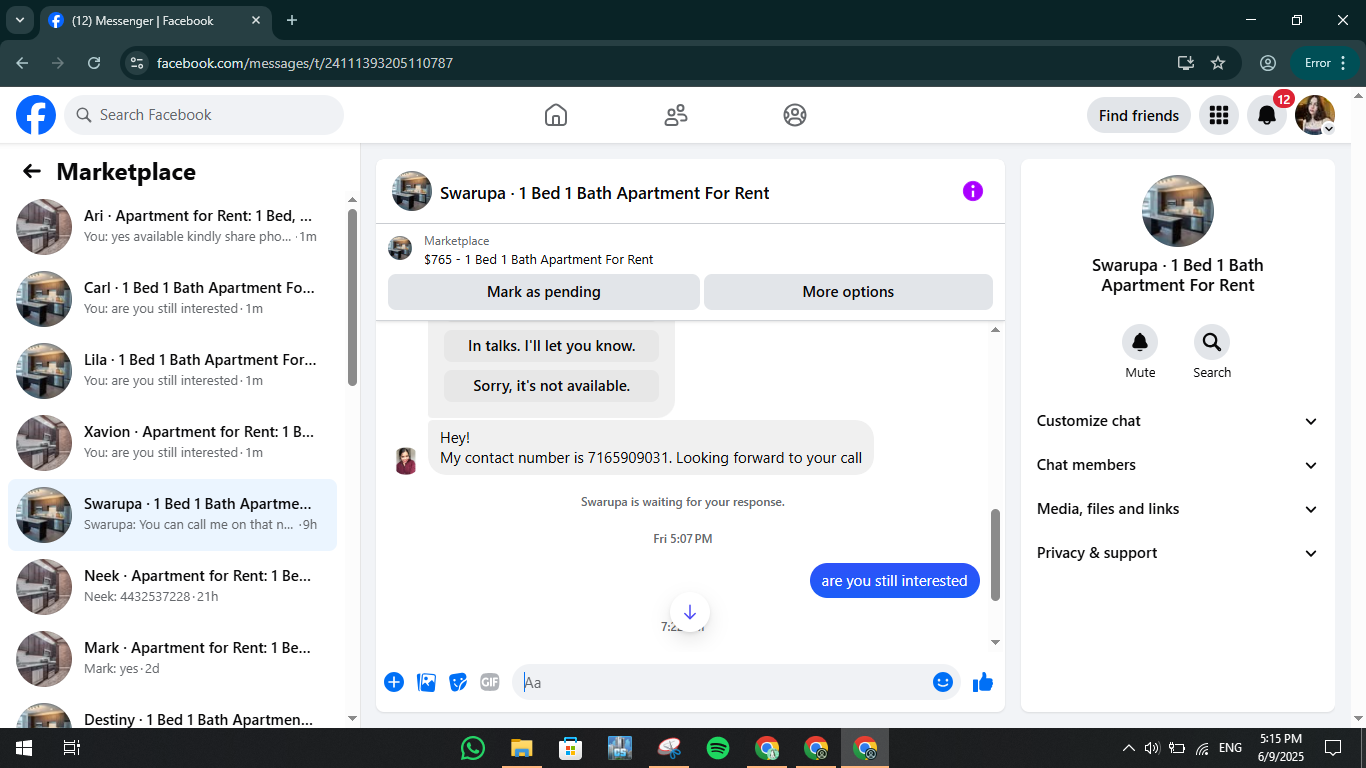Open the Facebook home logo

(36, 115)
